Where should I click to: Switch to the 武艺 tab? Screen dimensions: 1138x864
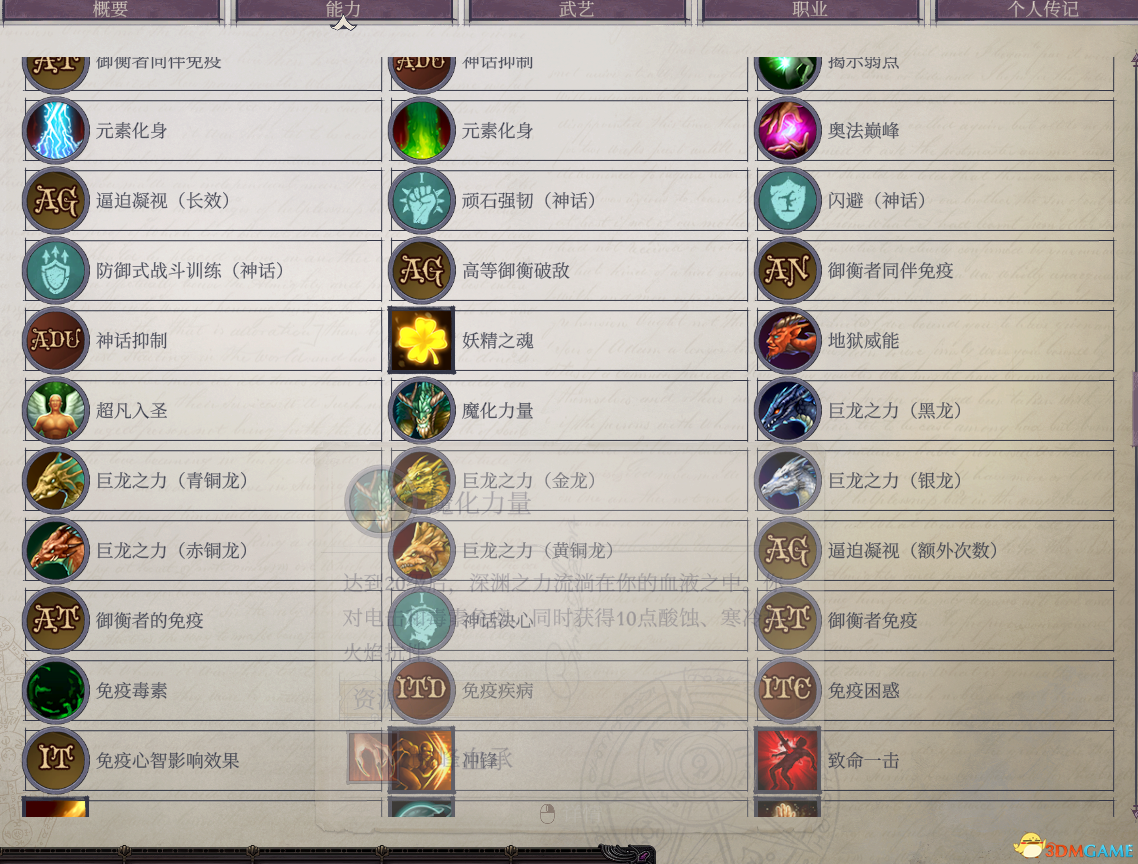click(576, 9)
